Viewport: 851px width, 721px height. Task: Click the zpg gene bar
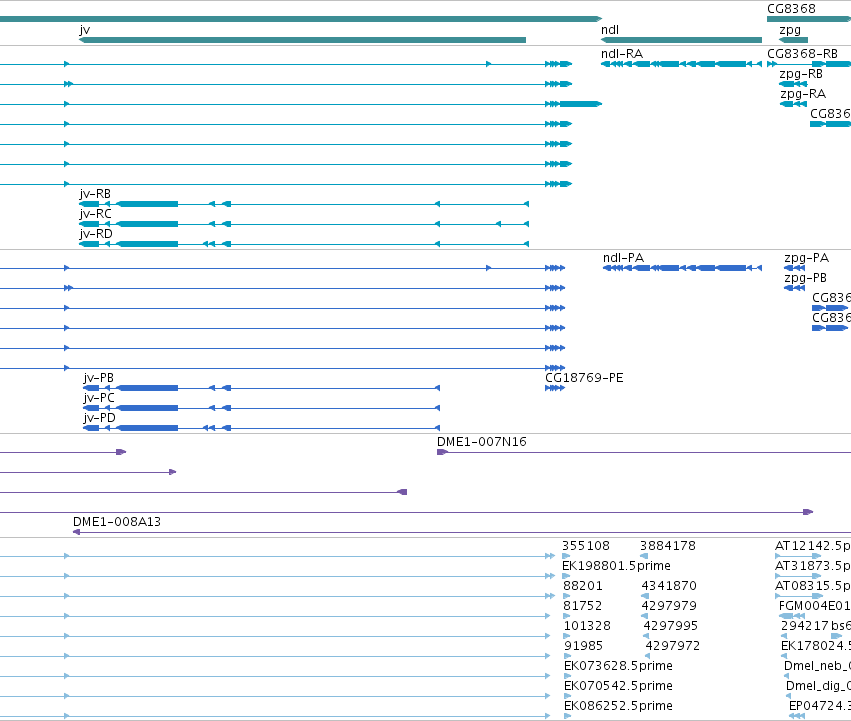coord(793,40)
